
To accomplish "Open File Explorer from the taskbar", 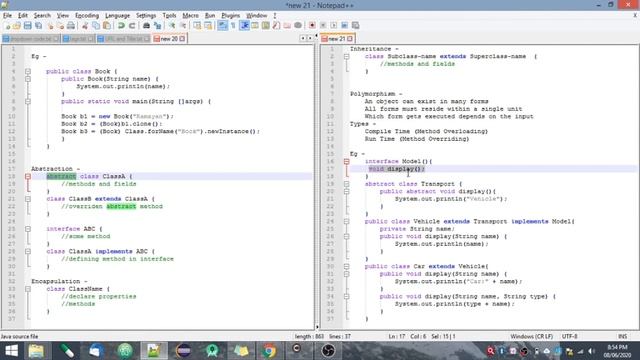I will (36, 351).
